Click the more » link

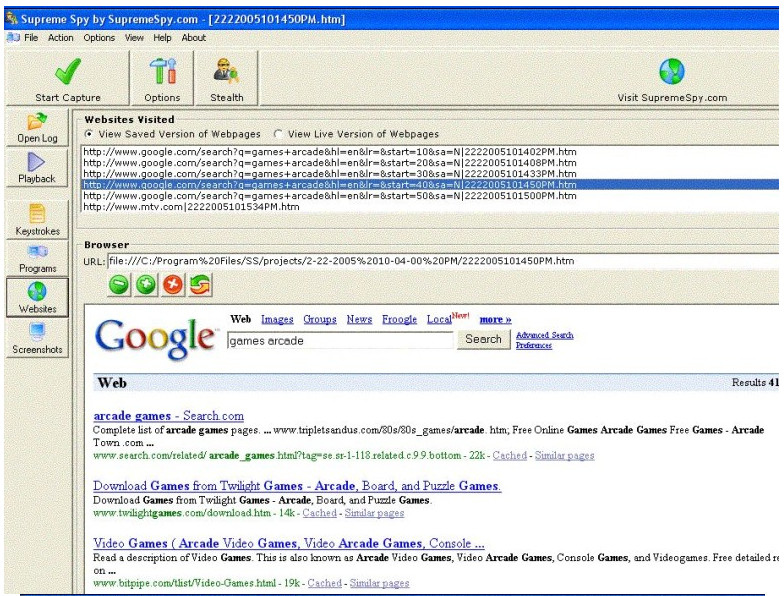tap(495, 319)
